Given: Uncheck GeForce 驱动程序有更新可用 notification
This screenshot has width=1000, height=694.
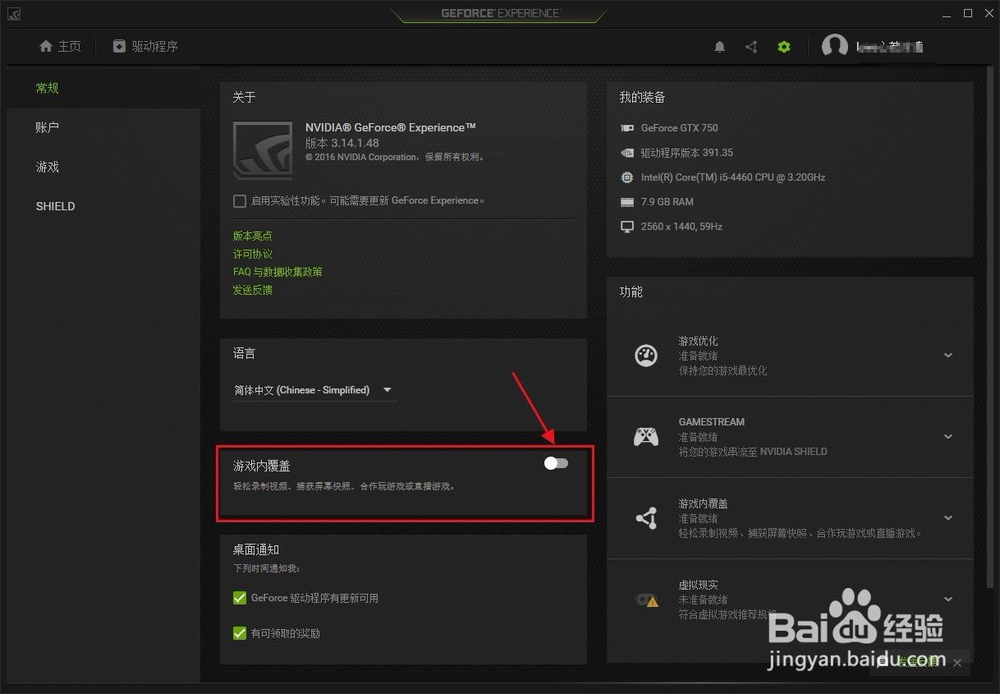Looking at the screenshot, I should [x=240, y=598].
